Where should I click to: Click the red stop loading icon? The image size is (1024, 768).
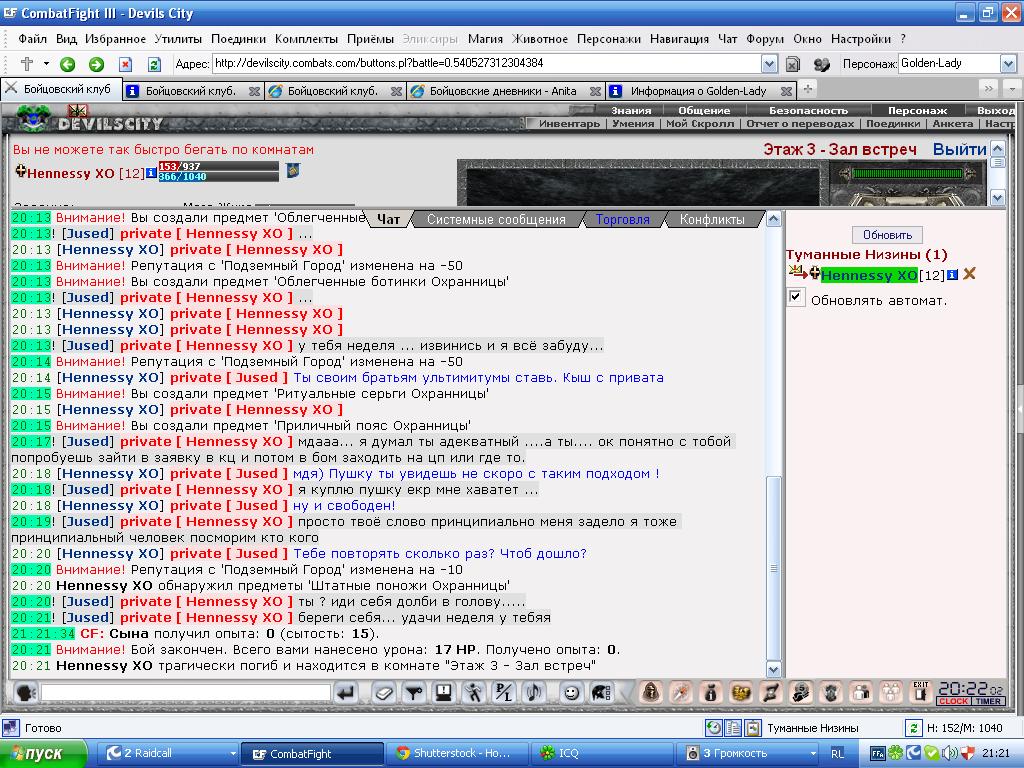coord(125,64)
